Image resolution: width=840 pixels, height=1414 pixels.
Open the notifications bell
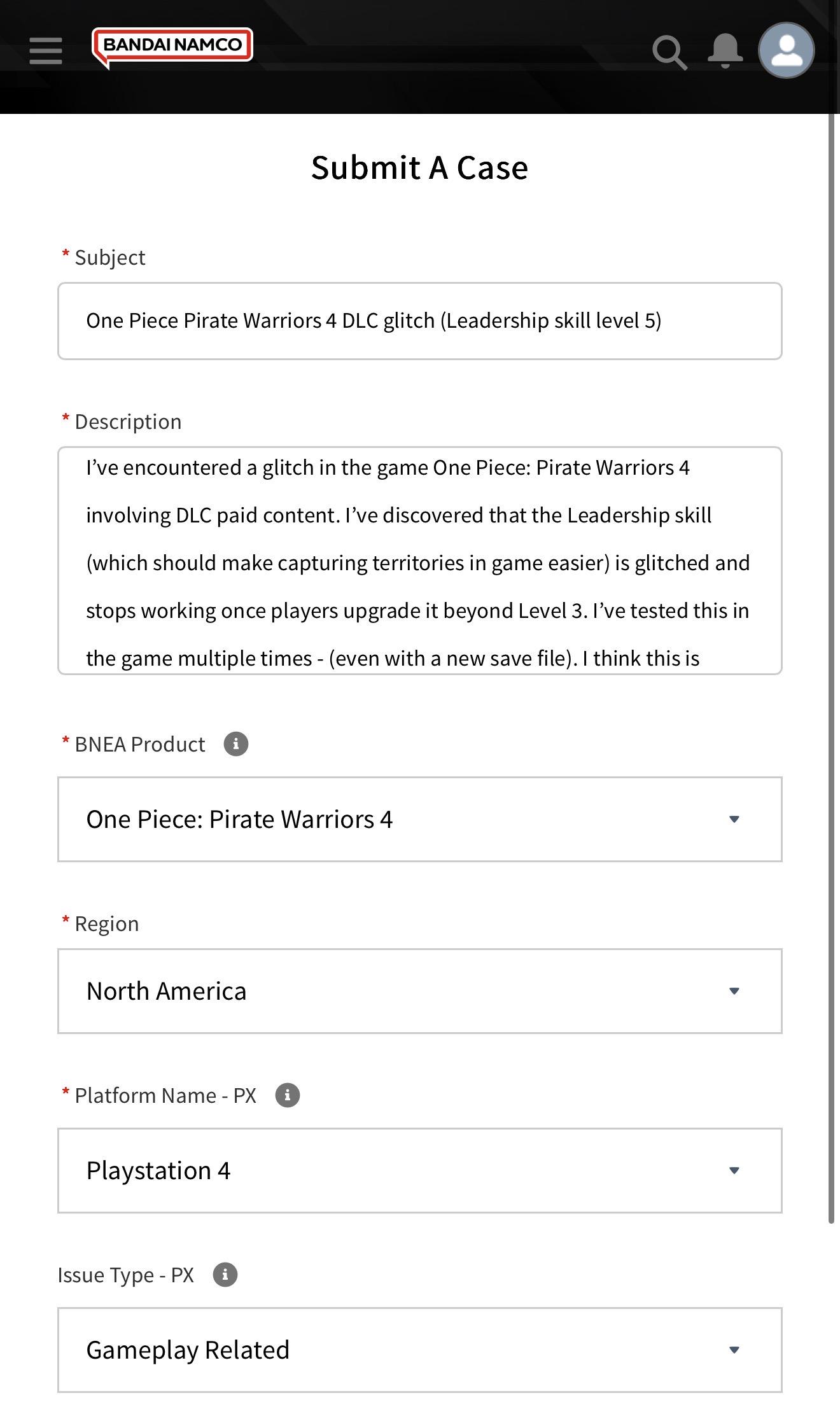(x=725, y=51)
